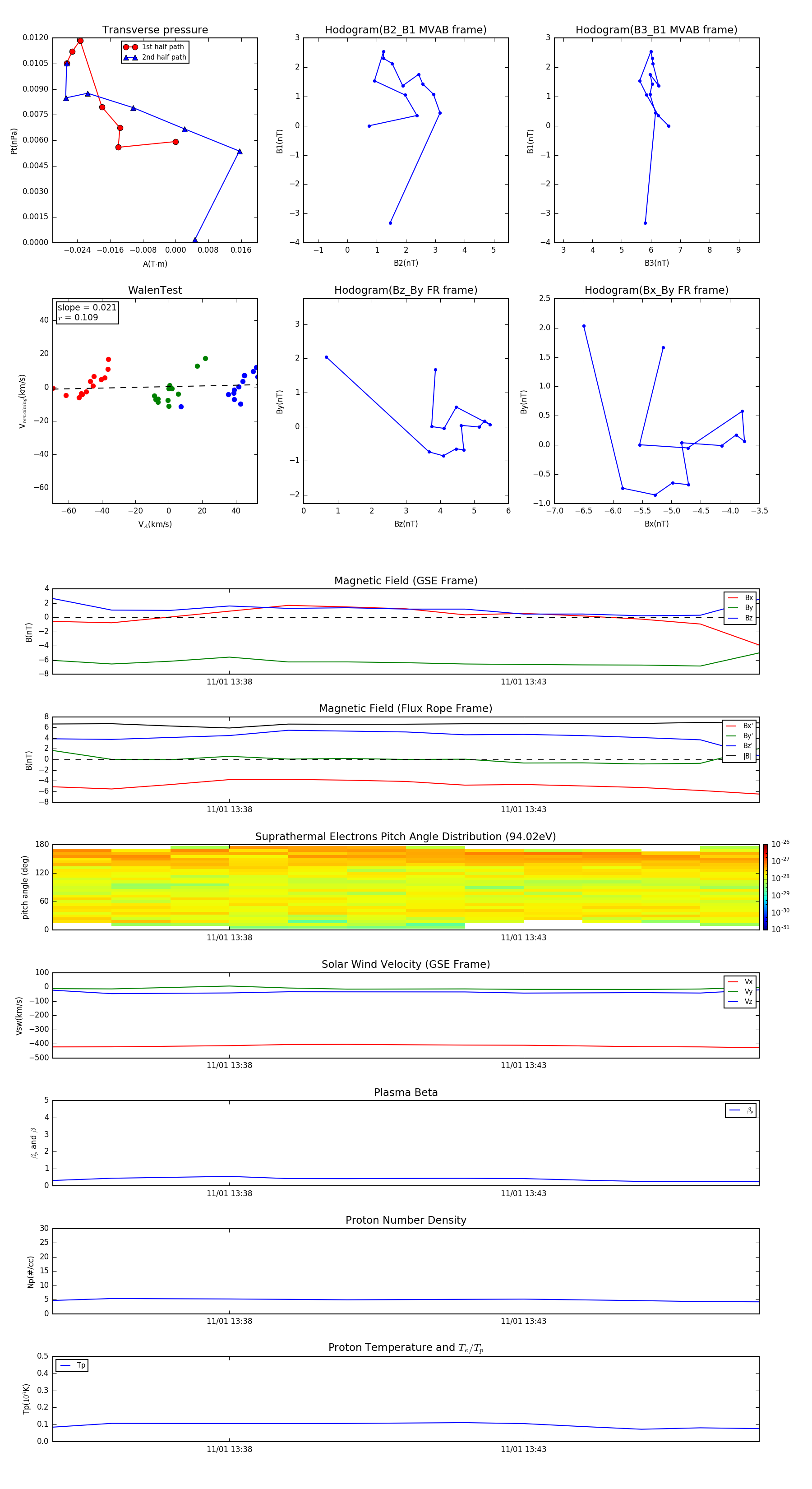Click the '1st half path' legend entry

click(x=154, y=47)
